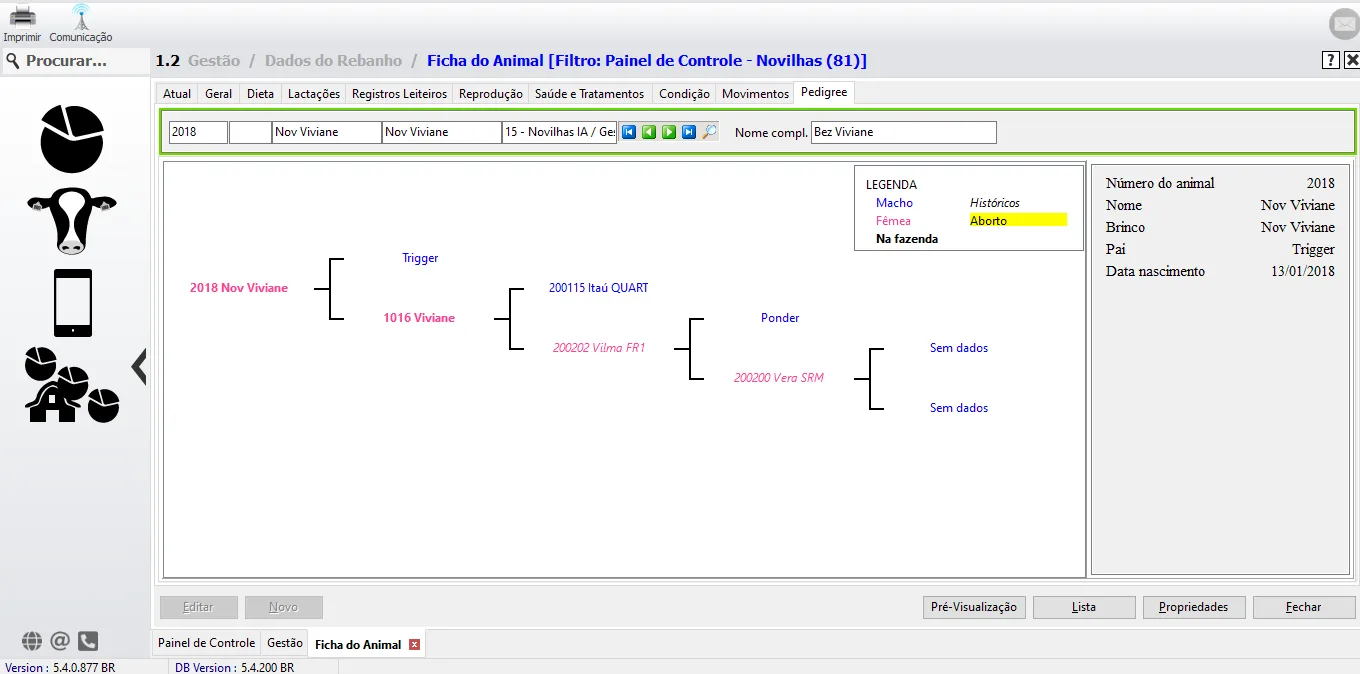The image size is (1360, 674).
Task: Go to next animal record arrow
Action: tap(669, 132)
